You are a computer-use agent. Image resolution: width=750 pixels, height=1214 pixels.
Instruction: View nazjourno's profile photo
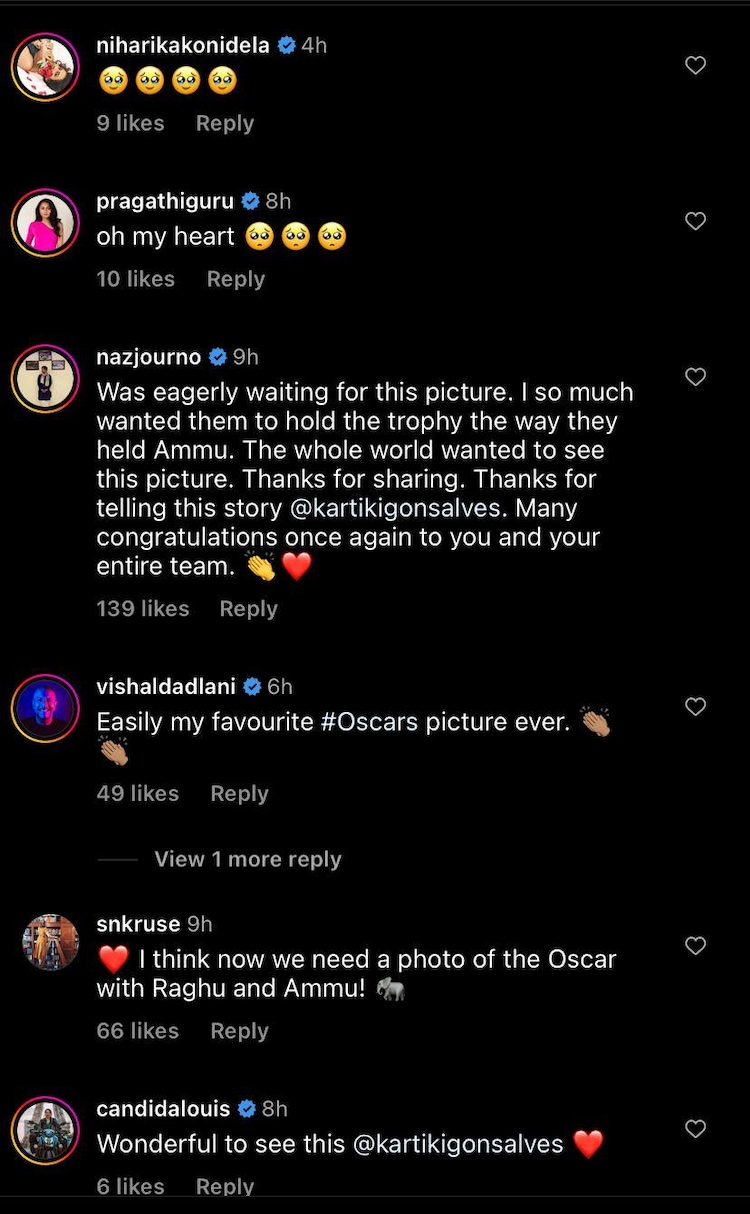(45, 378)
